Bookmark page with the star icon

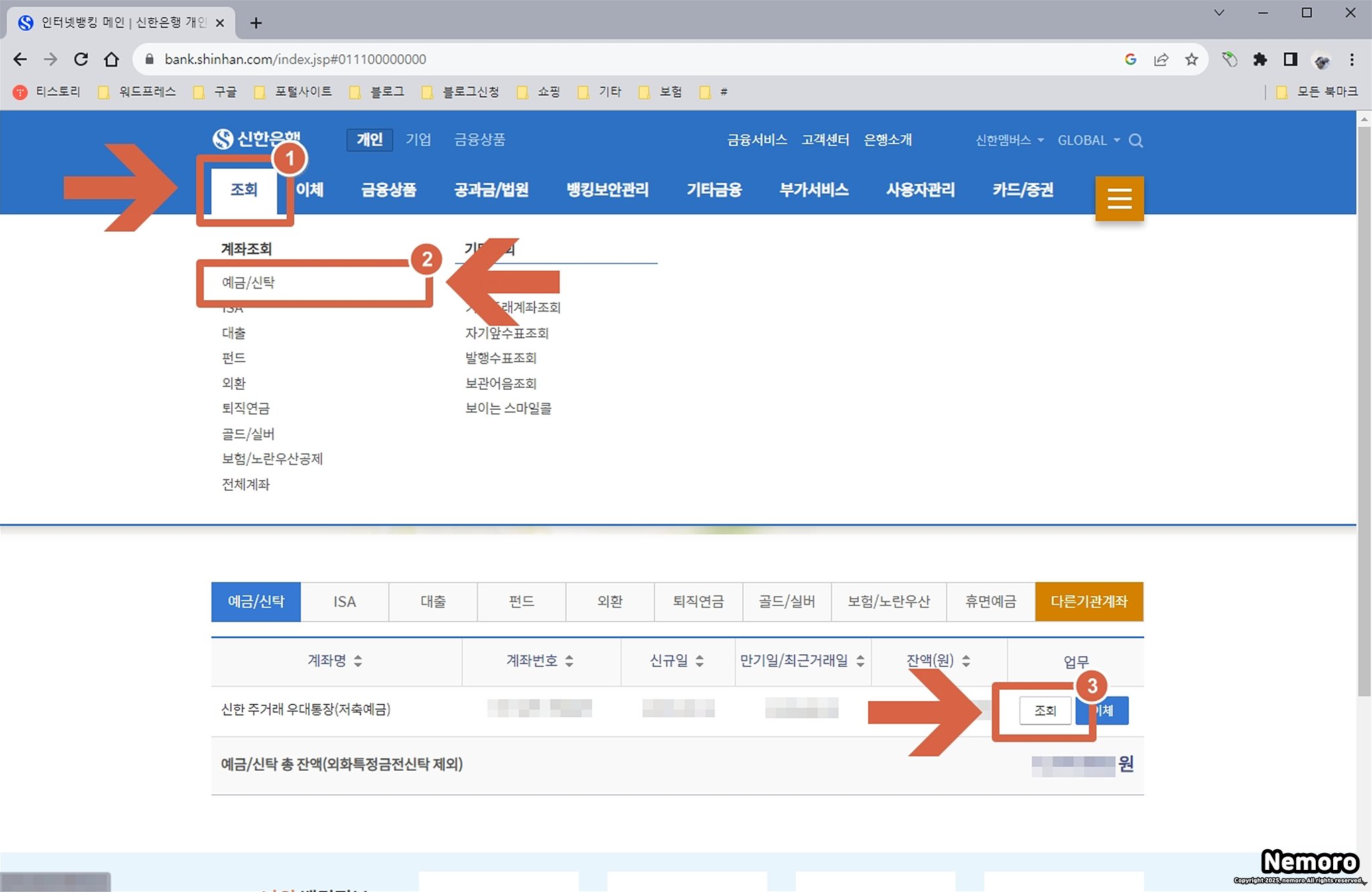pos(1191,60)
